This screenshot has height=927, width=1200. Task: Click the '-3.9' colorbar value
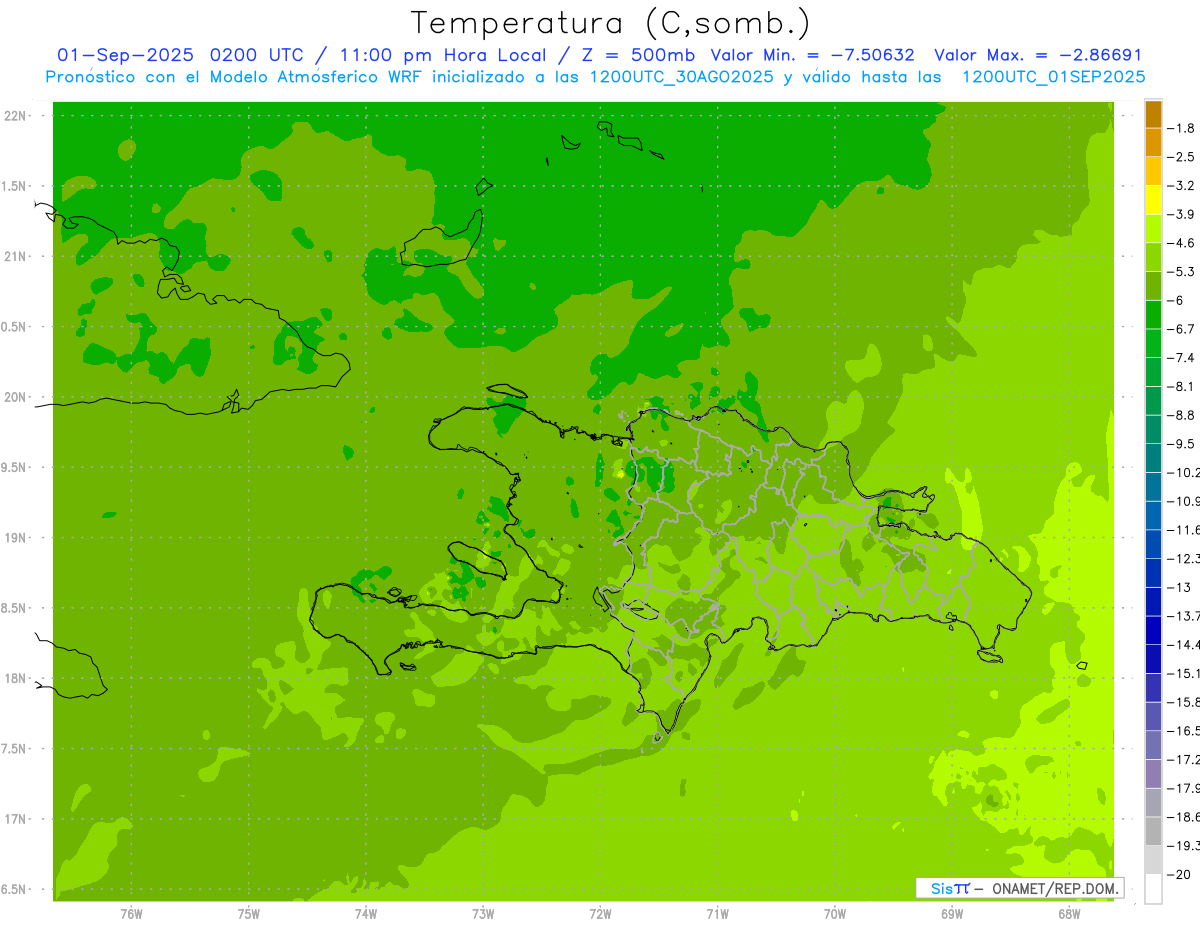(1182, 215)
